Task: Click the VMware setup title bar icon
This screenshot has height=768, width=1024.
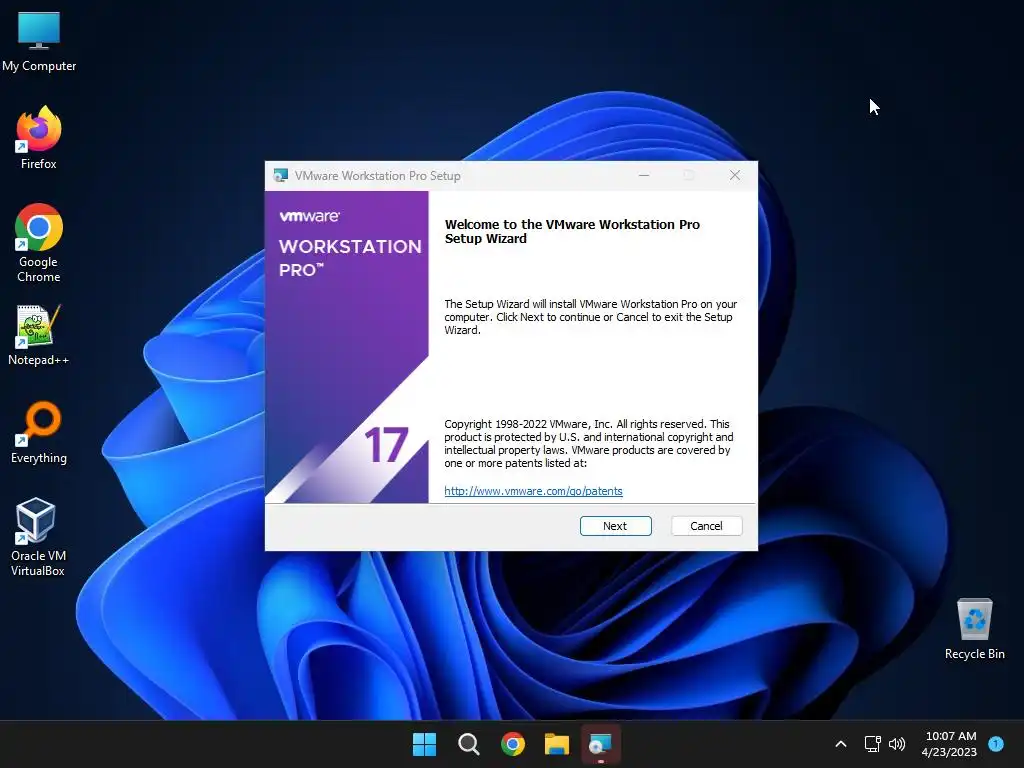Action: coord(281,176)
